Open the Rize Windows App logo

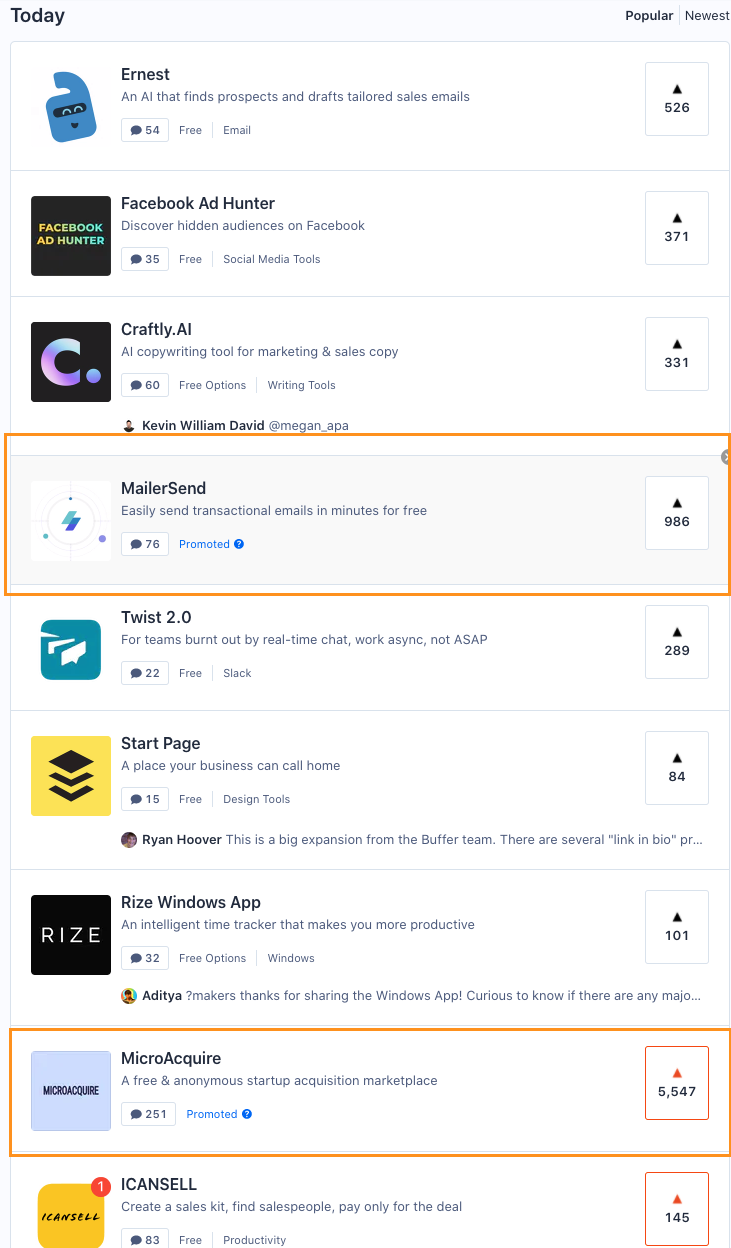71,935
